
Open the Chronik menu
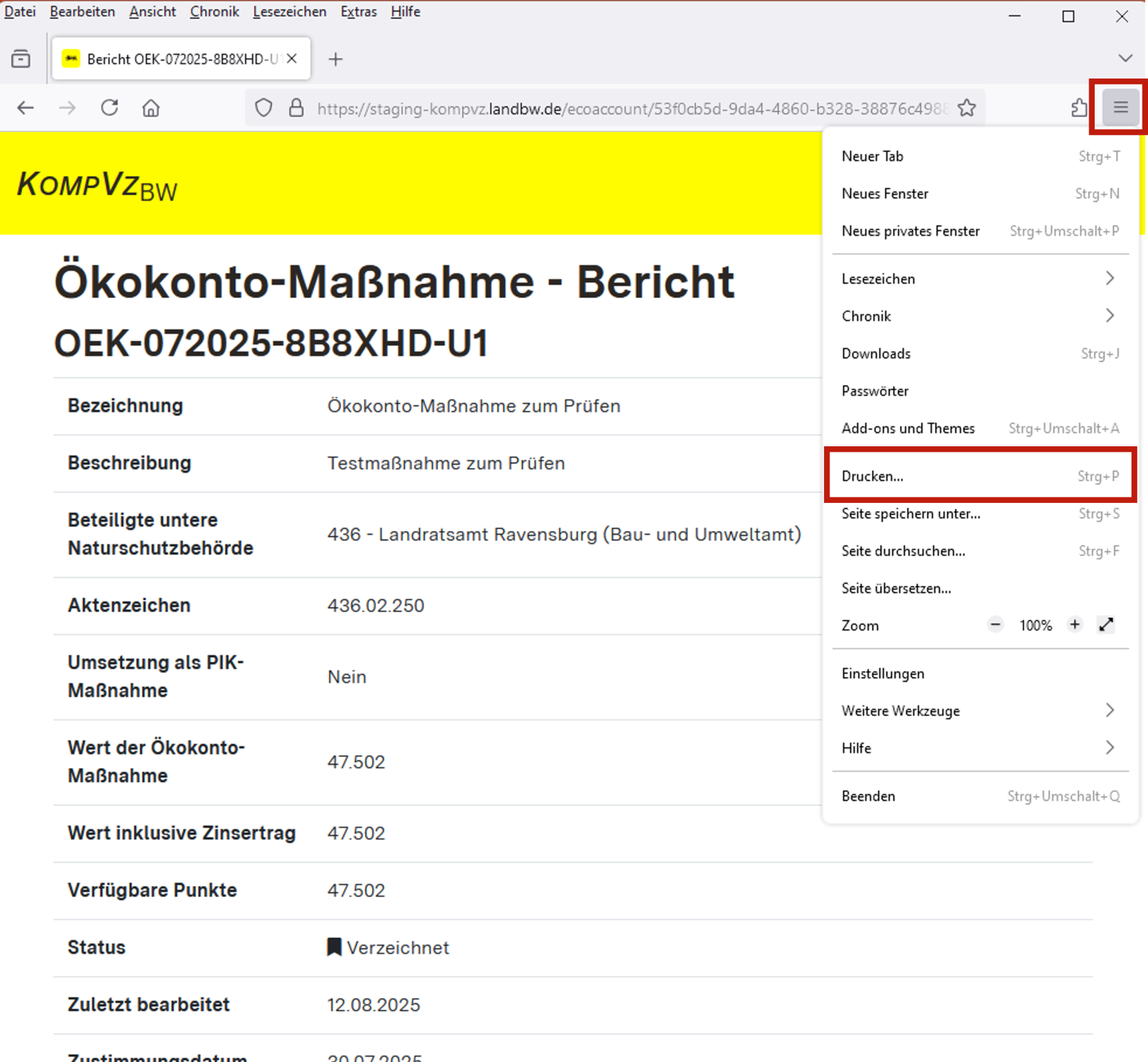pyautogui.click(x=214, y=12)
